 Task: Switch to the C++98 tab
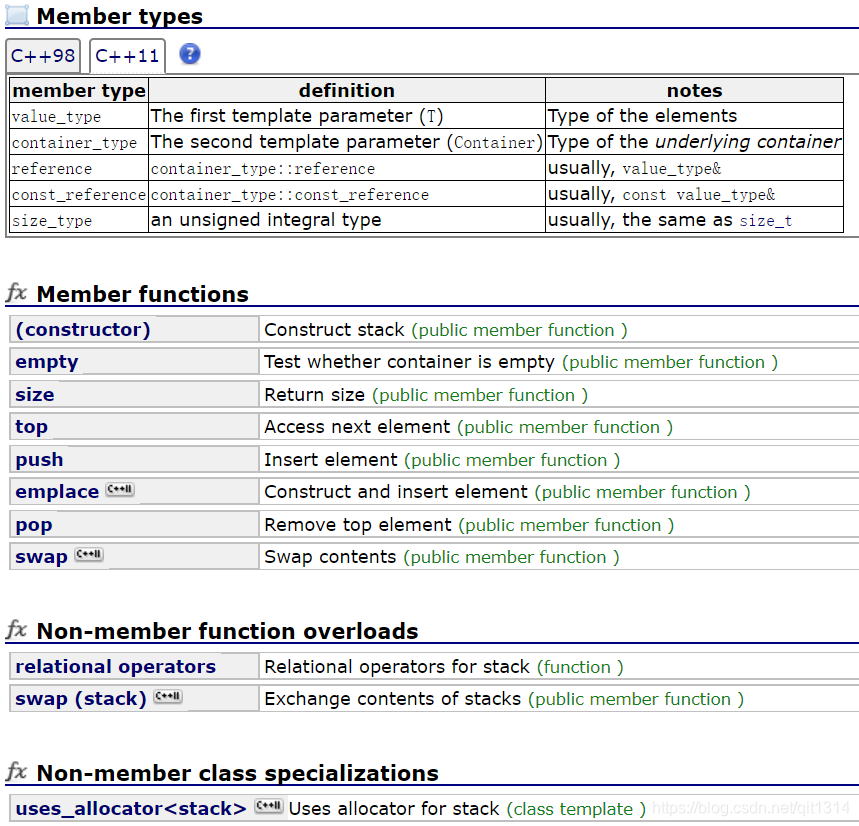click(43, 56)
